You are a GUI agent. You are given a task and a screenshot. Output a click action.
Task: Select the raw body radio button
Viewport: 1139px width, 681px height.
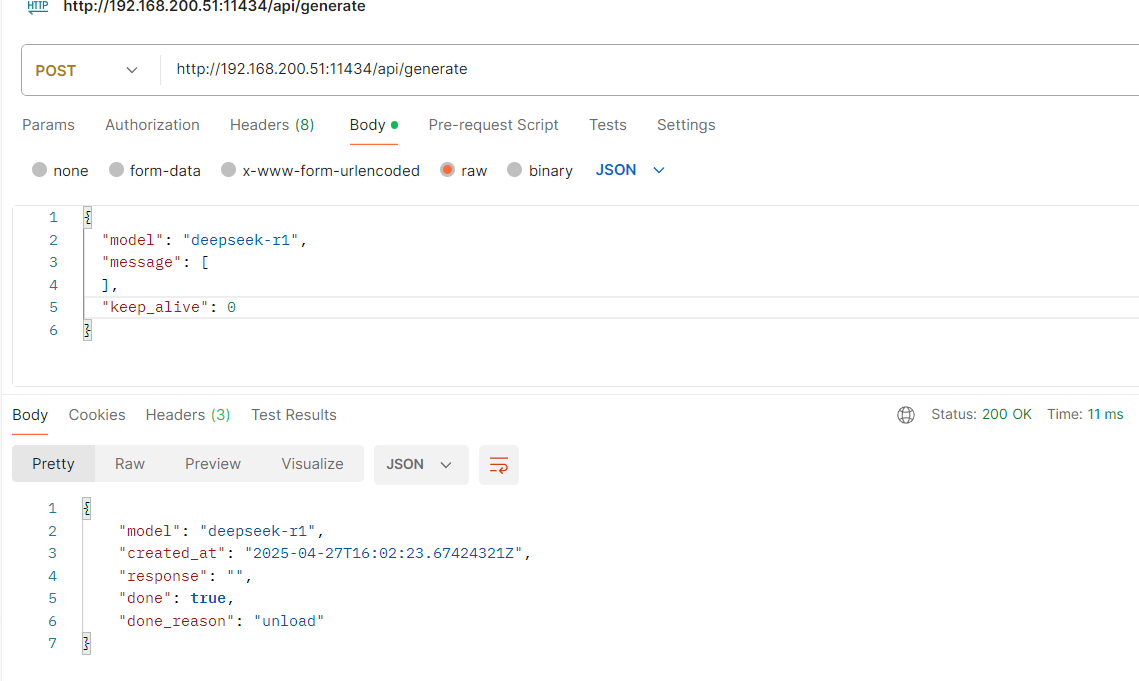[447, 169]
